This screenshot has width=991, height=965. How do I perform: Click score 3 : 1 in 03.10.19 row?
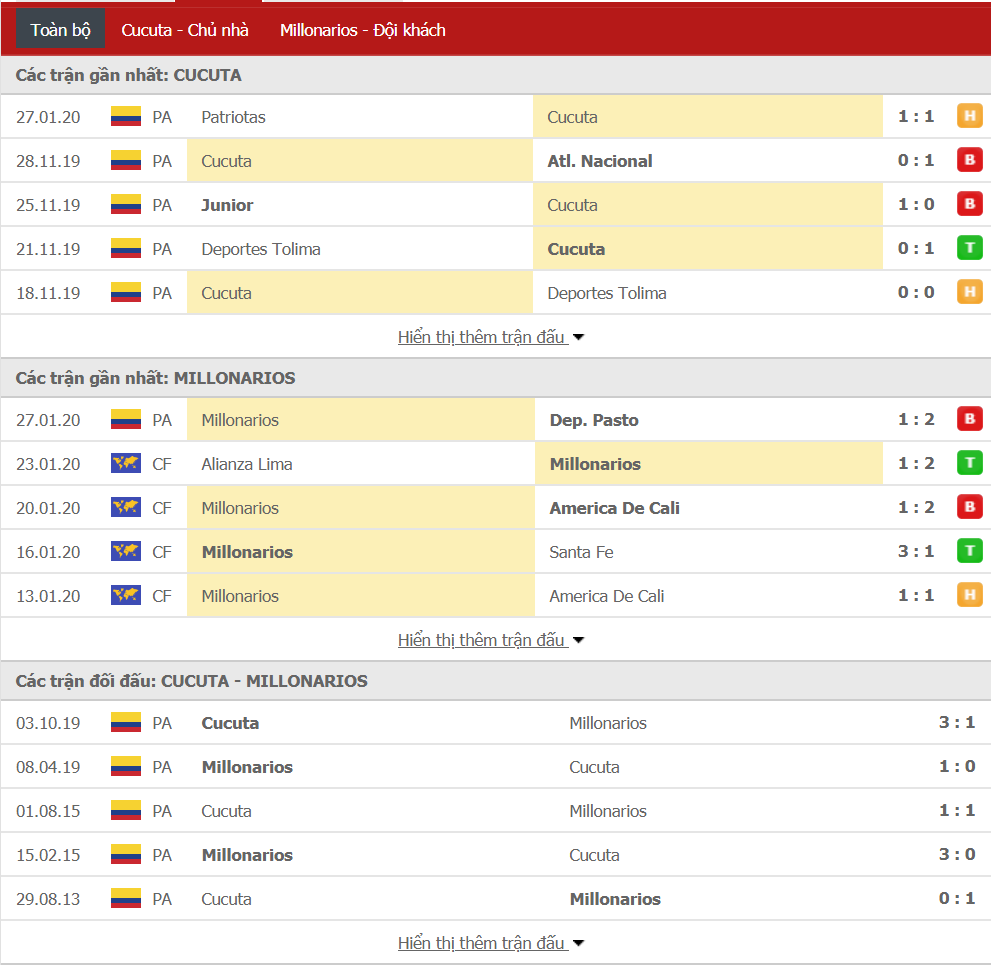pos(957,722)
